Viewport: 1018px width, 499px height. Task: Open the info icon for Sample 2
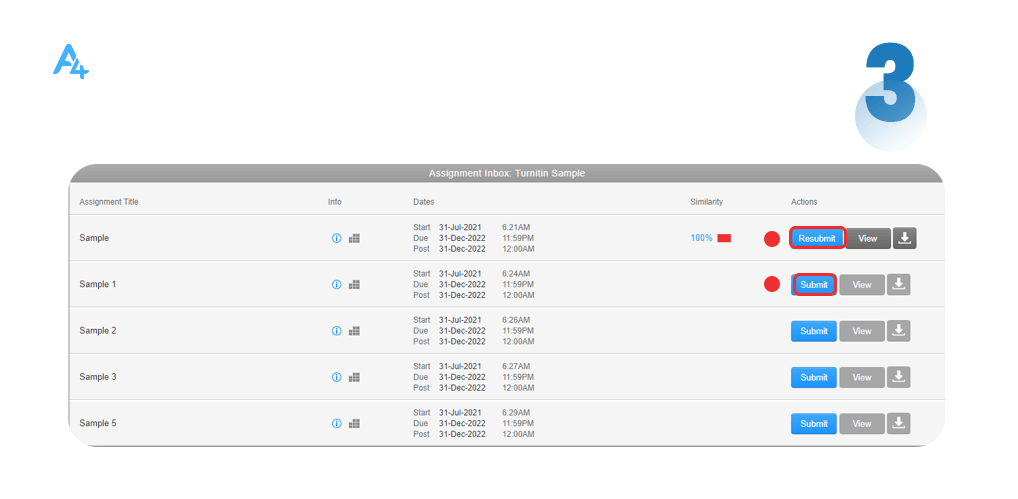pos(336,331)
